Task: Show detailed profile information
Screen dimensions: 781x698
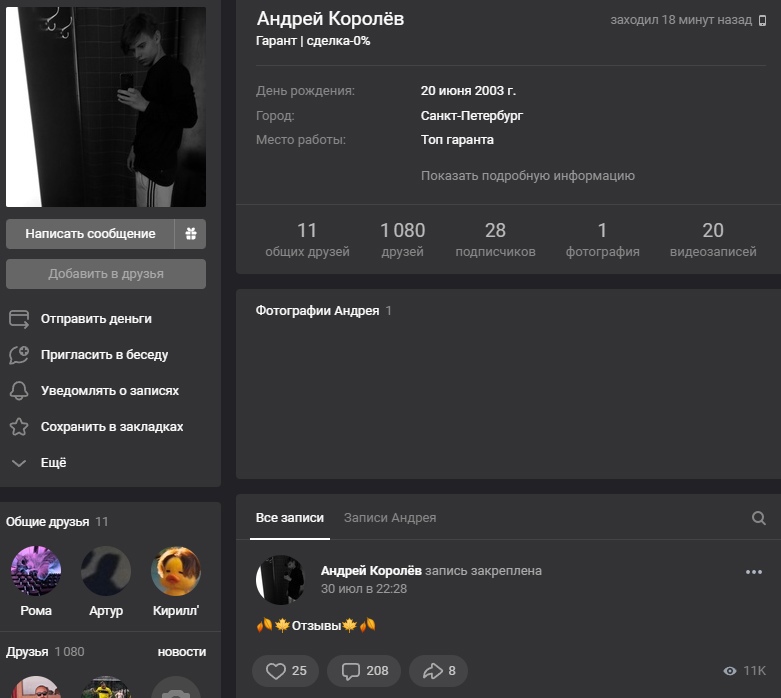Action: click(527, 176)
